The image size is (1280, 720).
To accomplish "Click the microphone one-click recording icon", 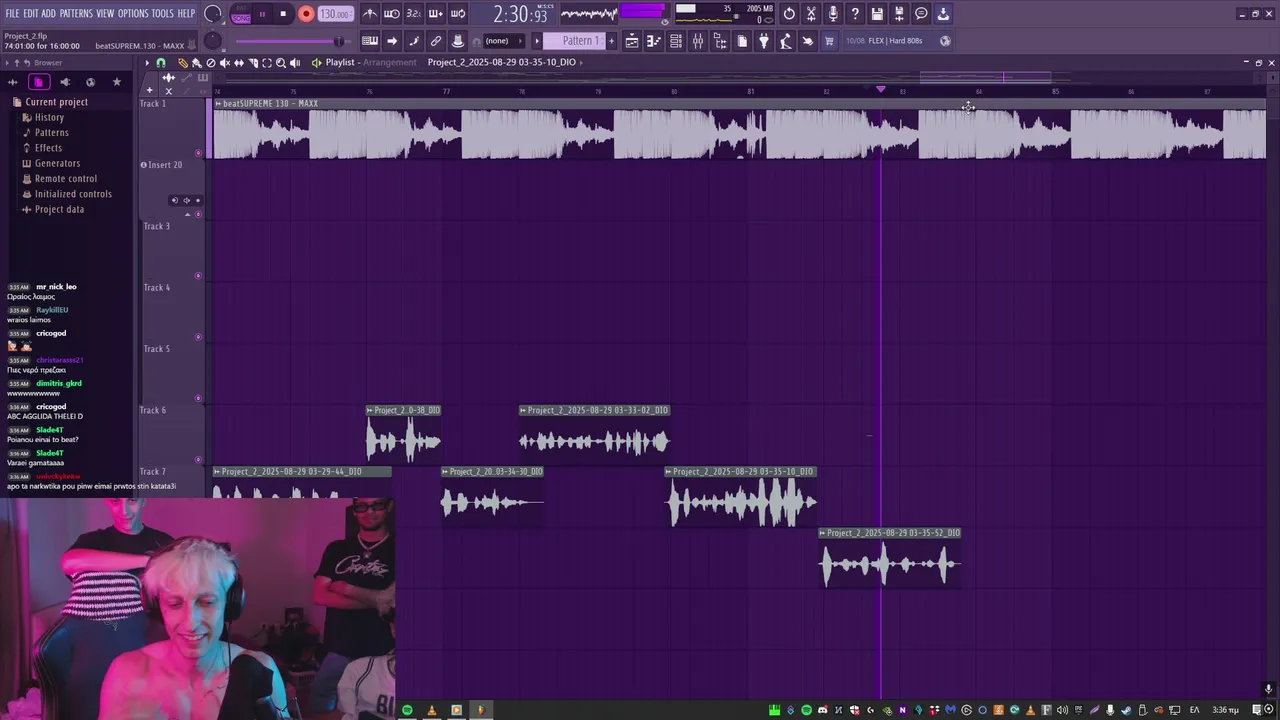I will [833, 14].
